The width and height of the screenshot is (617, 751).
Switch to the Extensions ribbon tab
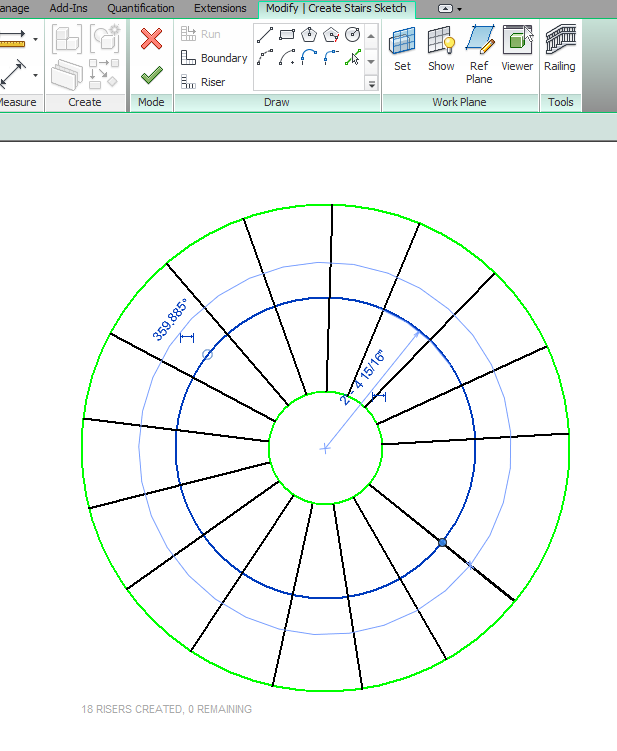(x=220, y=9)
